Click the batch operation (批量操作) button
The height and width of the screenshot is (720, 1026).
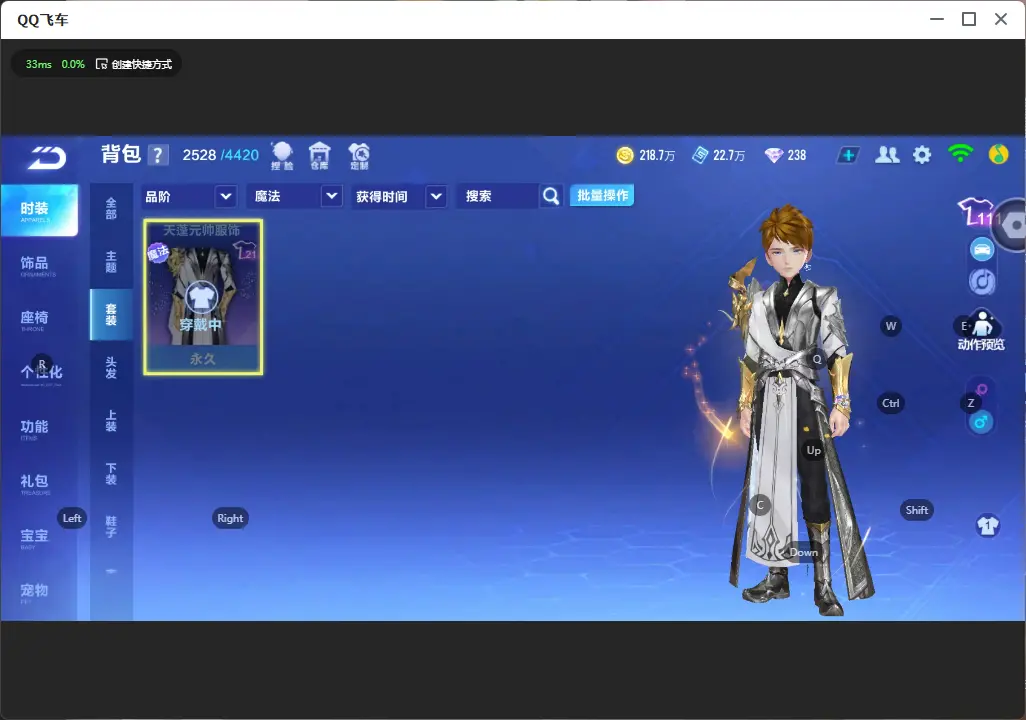tap(602, 196)
